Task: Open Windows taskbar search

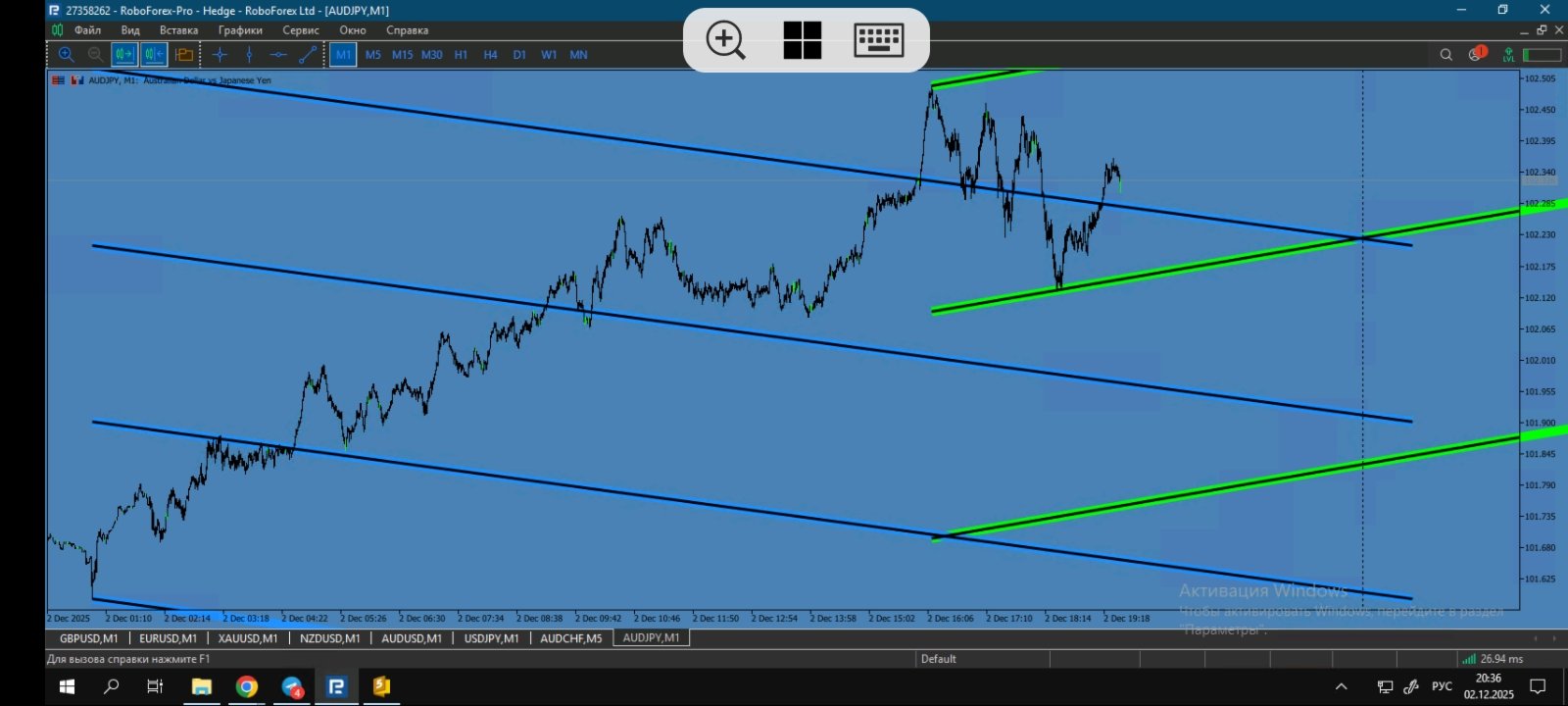Action: (x=112, y=686)
